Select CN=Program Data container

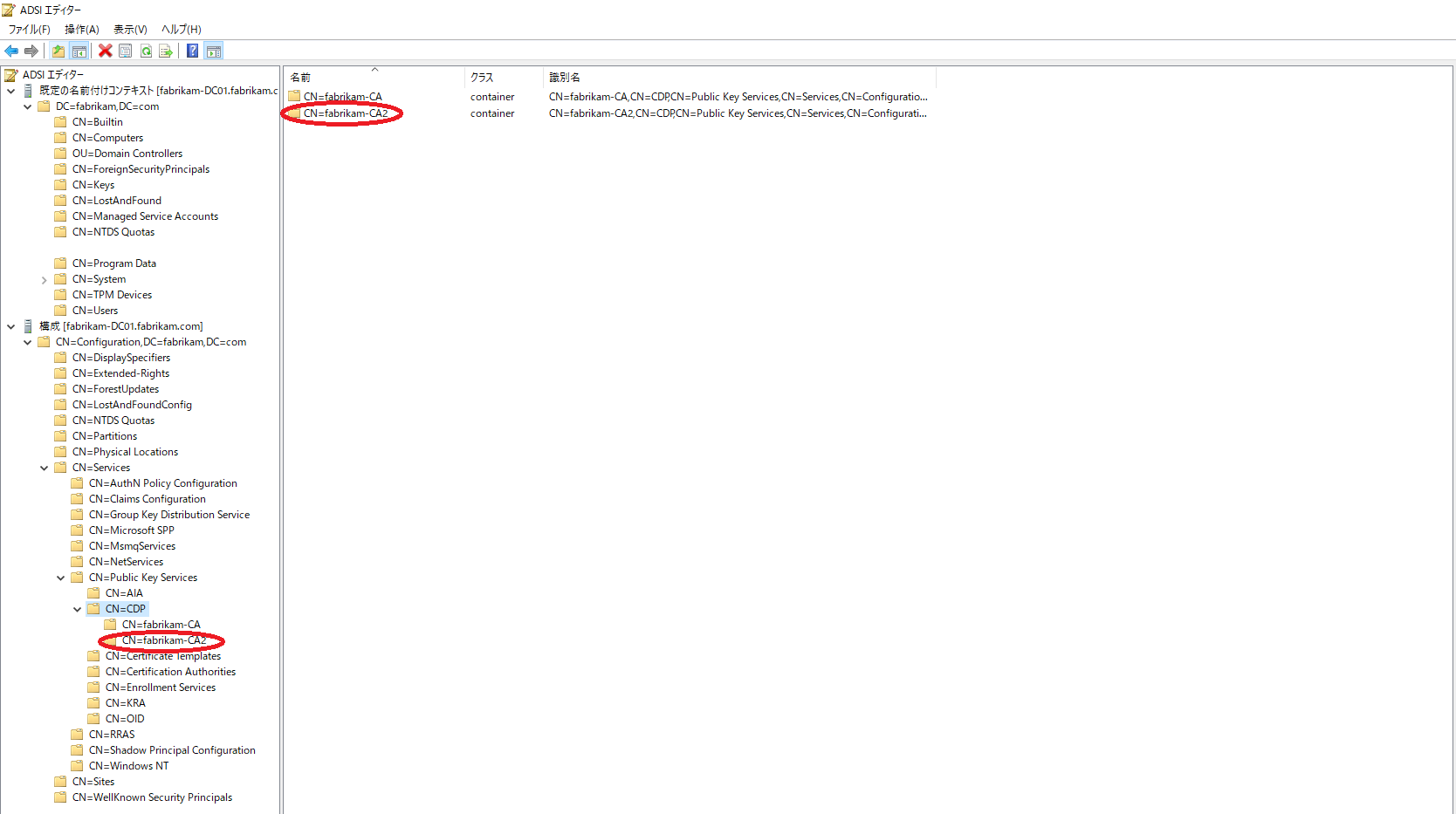click(114, 263)
